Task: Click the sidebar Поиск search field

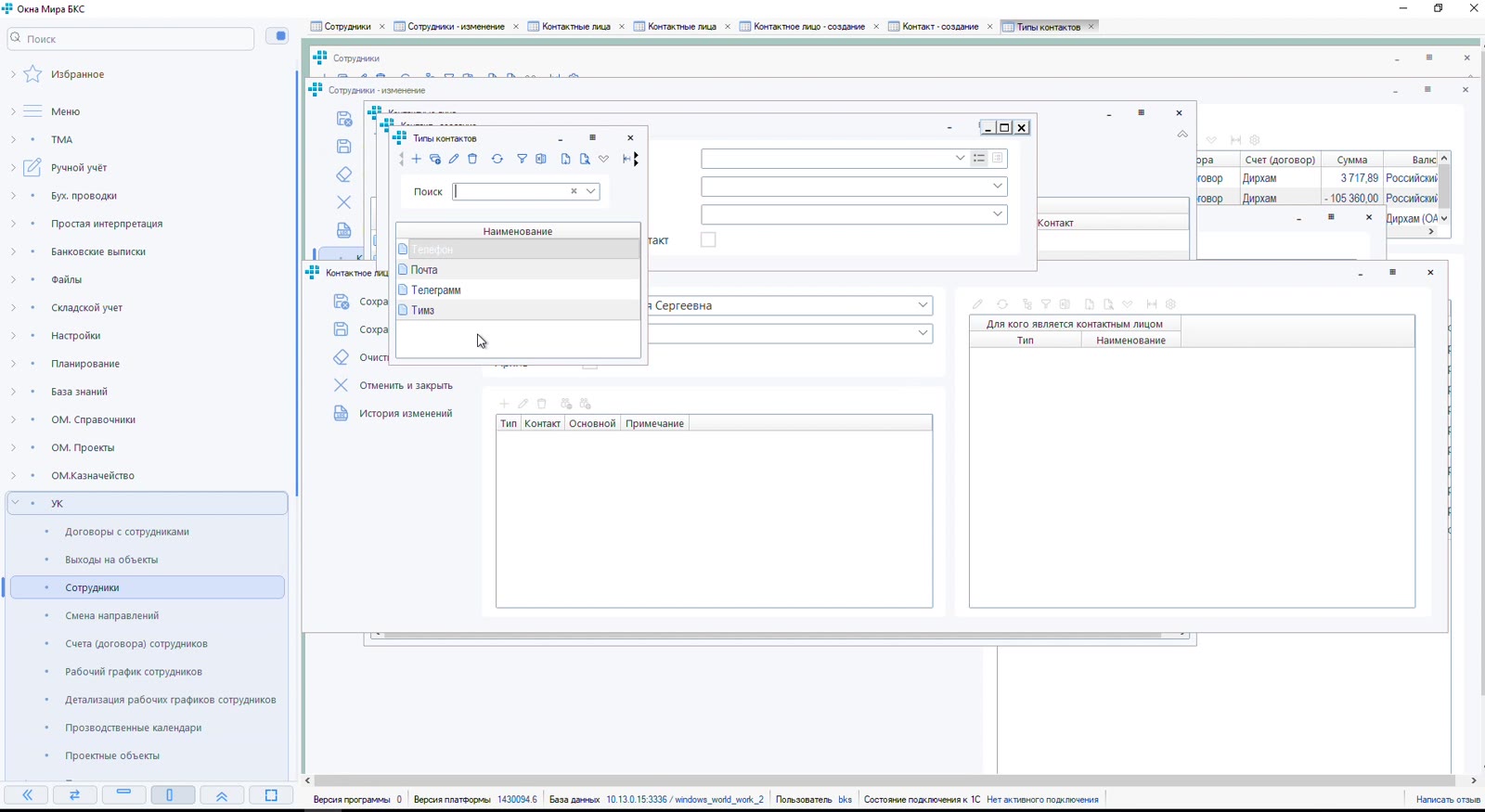Action: (131, 39)
